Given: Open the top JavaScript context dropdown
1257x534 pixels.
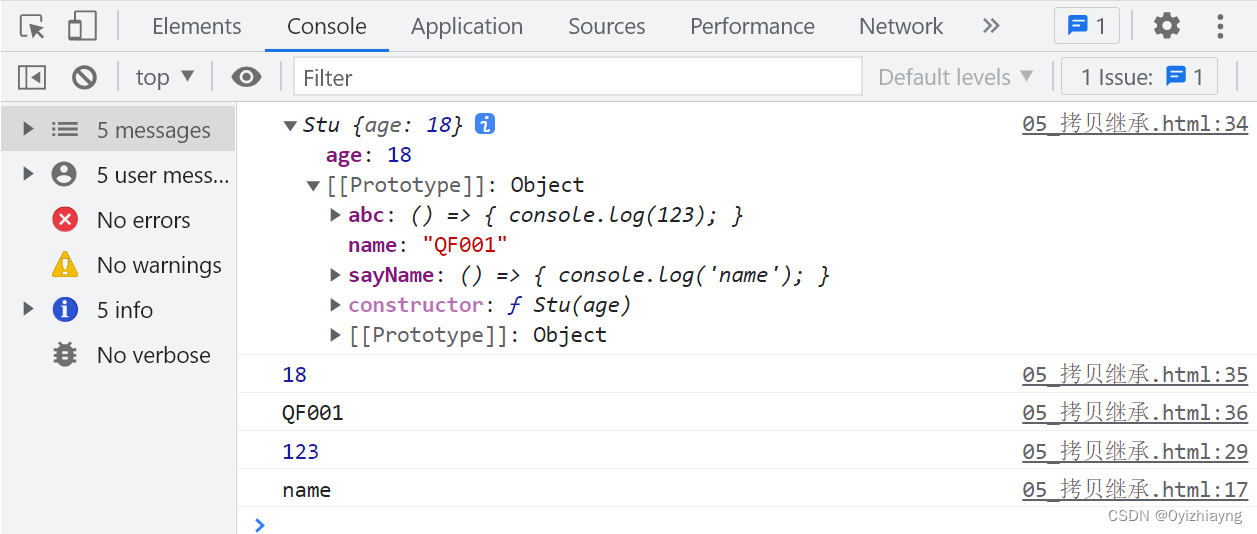Looking at the screenshot, I should (165, 77).
